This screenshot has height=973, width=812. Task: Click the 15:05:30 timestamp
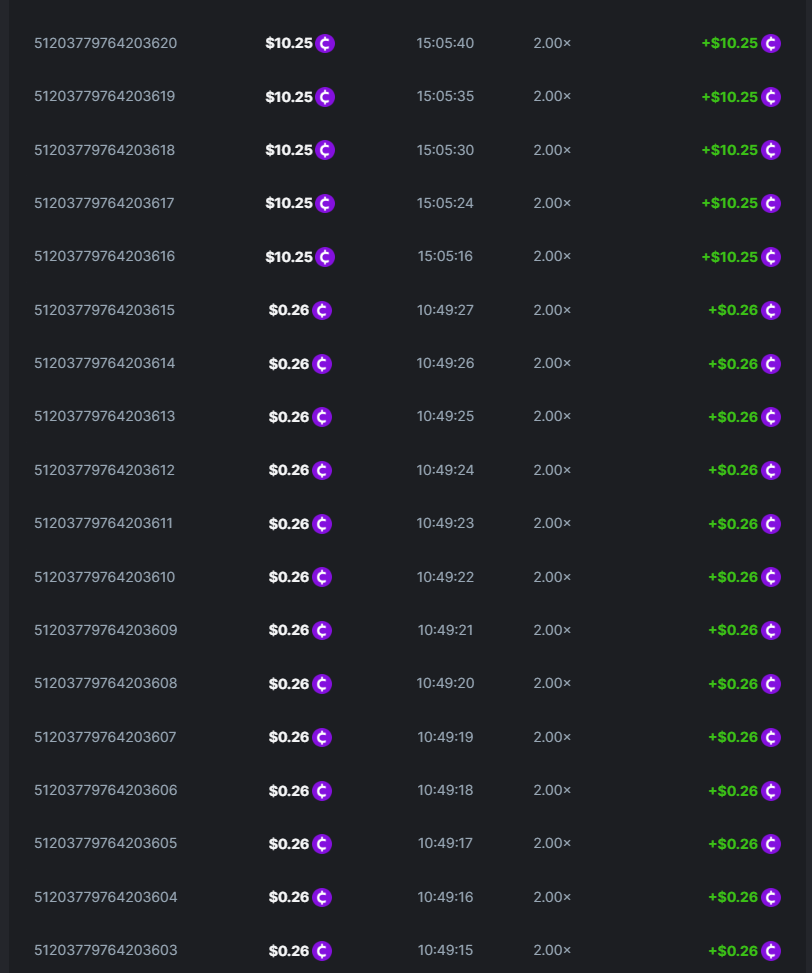click(445, 150)
